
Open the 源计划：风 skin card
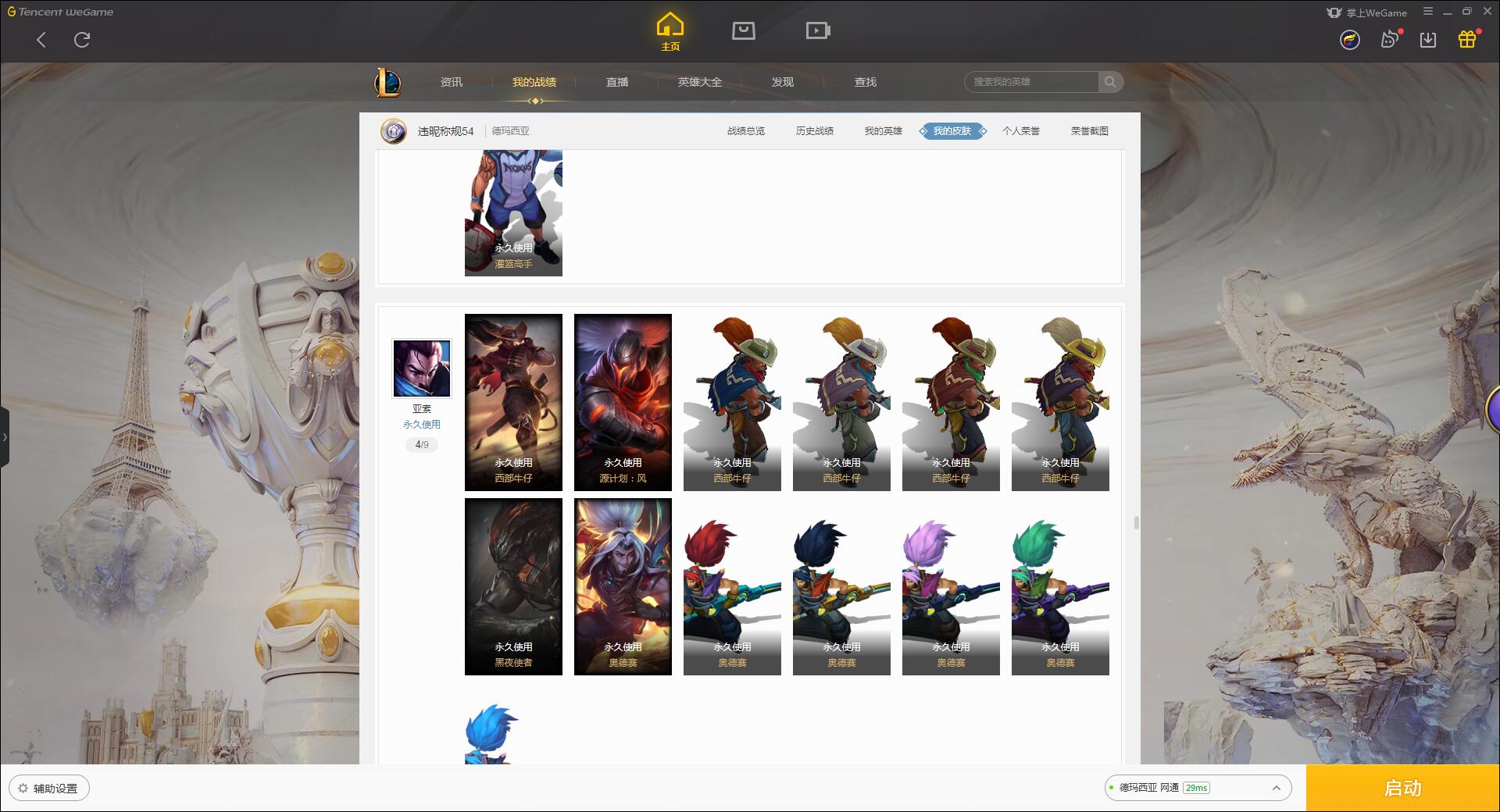tap(623, 402)
